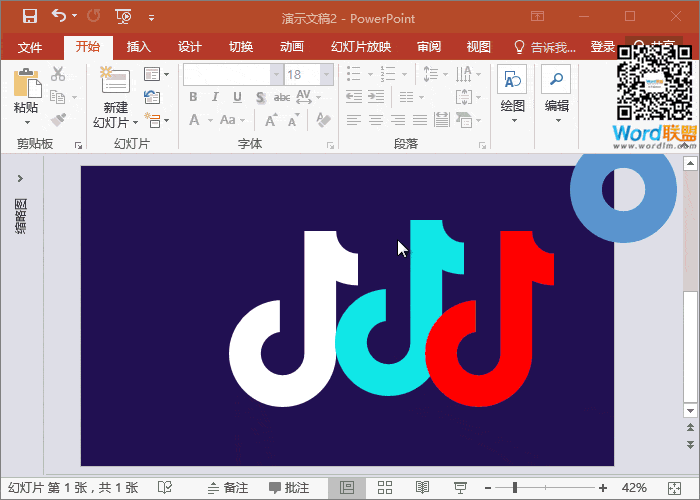The width and height of the screenshot is (700, 500).
Task: Toggle Italic formatting
Action: click(x=215, y=97)
